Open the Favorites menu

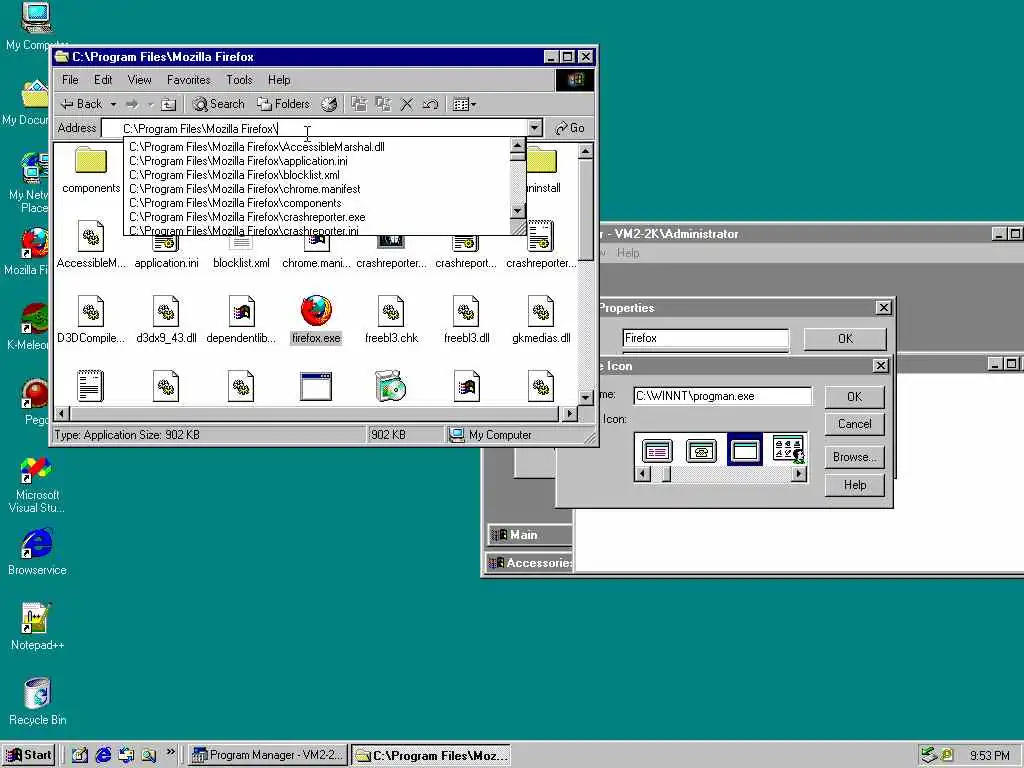coord(189,80)
